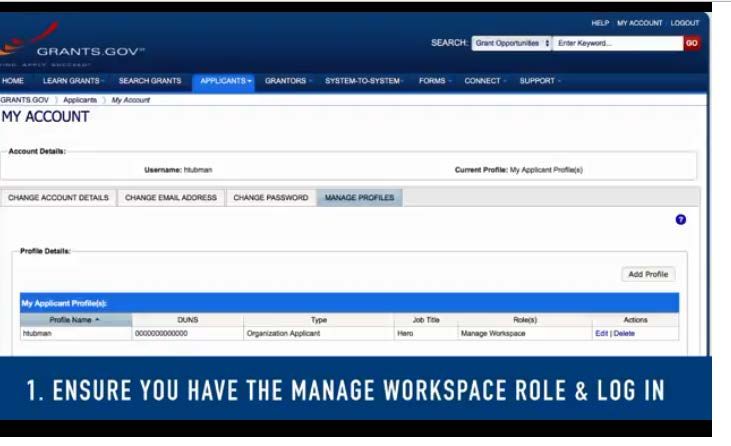Image resolution: width=731 pixels, height=446 pixels.
Task: Click the Delete link for profile
Action: pyautogui.click(x=624, y=333)
